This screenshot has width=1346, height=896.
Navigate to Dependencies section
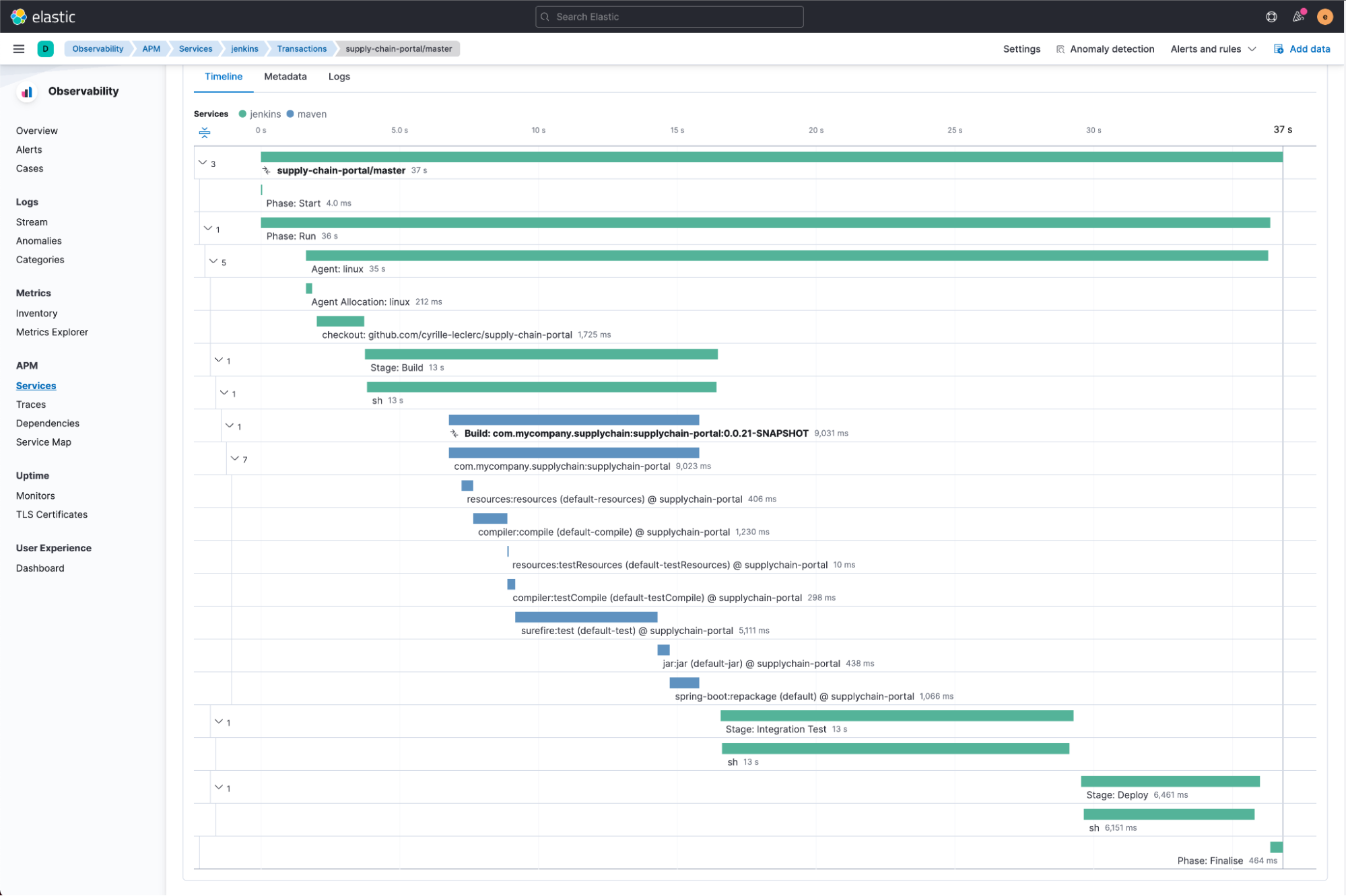point(47,422)
